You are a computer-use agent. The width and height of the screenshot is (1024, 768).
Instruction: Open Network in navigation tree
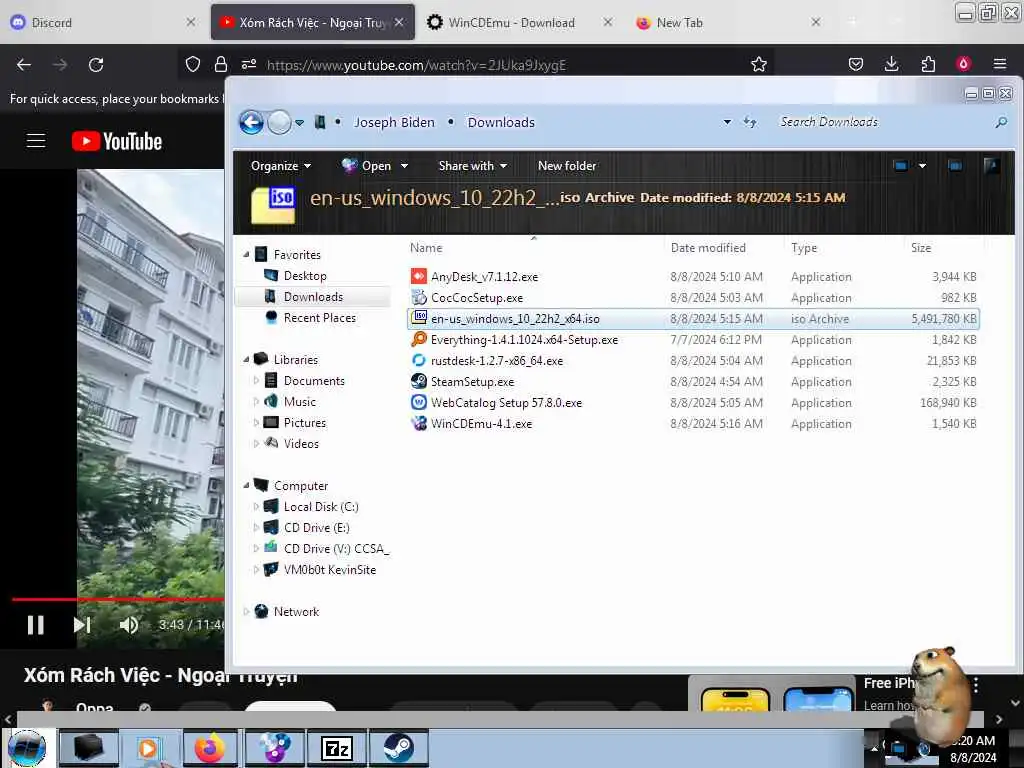click(x=296, y=611)
